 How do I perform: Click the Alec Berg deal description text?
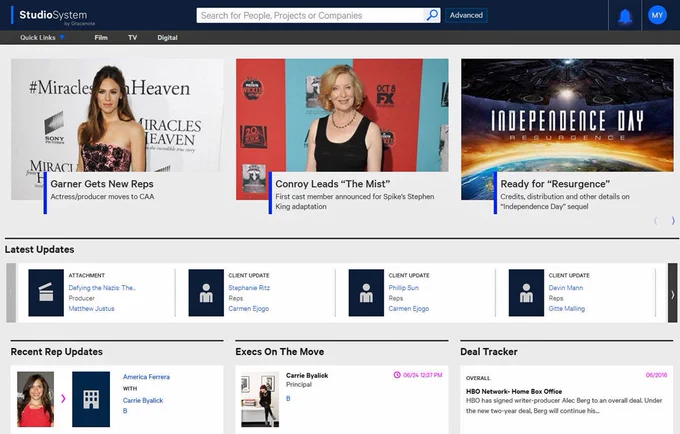pyautogui.click(x=564, y=405)
